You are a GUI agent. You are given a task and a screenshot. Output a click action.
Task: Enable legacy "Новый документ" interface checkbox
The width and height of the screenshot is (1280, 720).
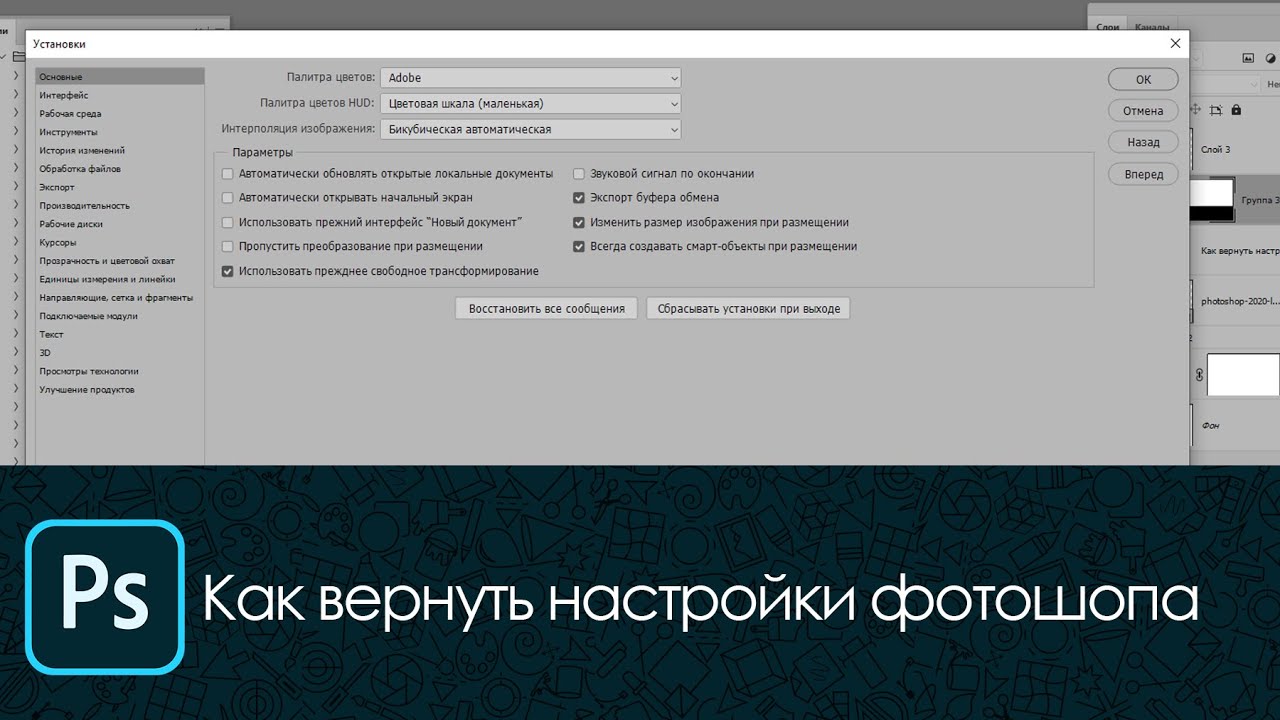click(x=228, y=222)
